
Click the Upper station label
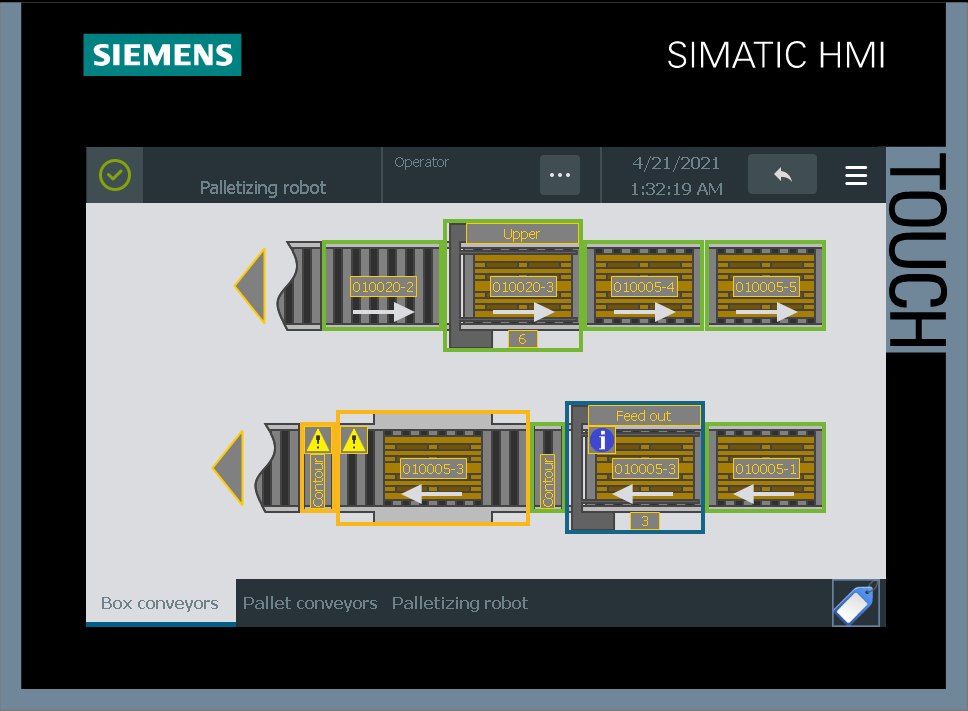[522, 234]
